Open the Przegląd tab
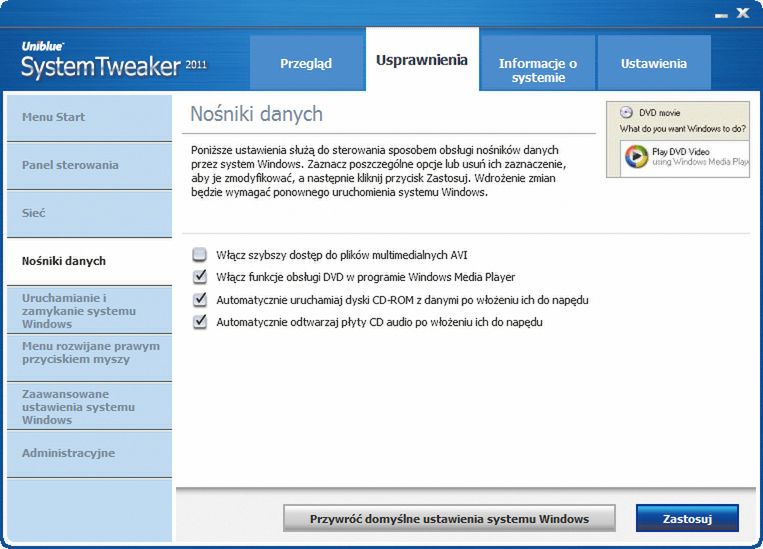 click(307, 63)
